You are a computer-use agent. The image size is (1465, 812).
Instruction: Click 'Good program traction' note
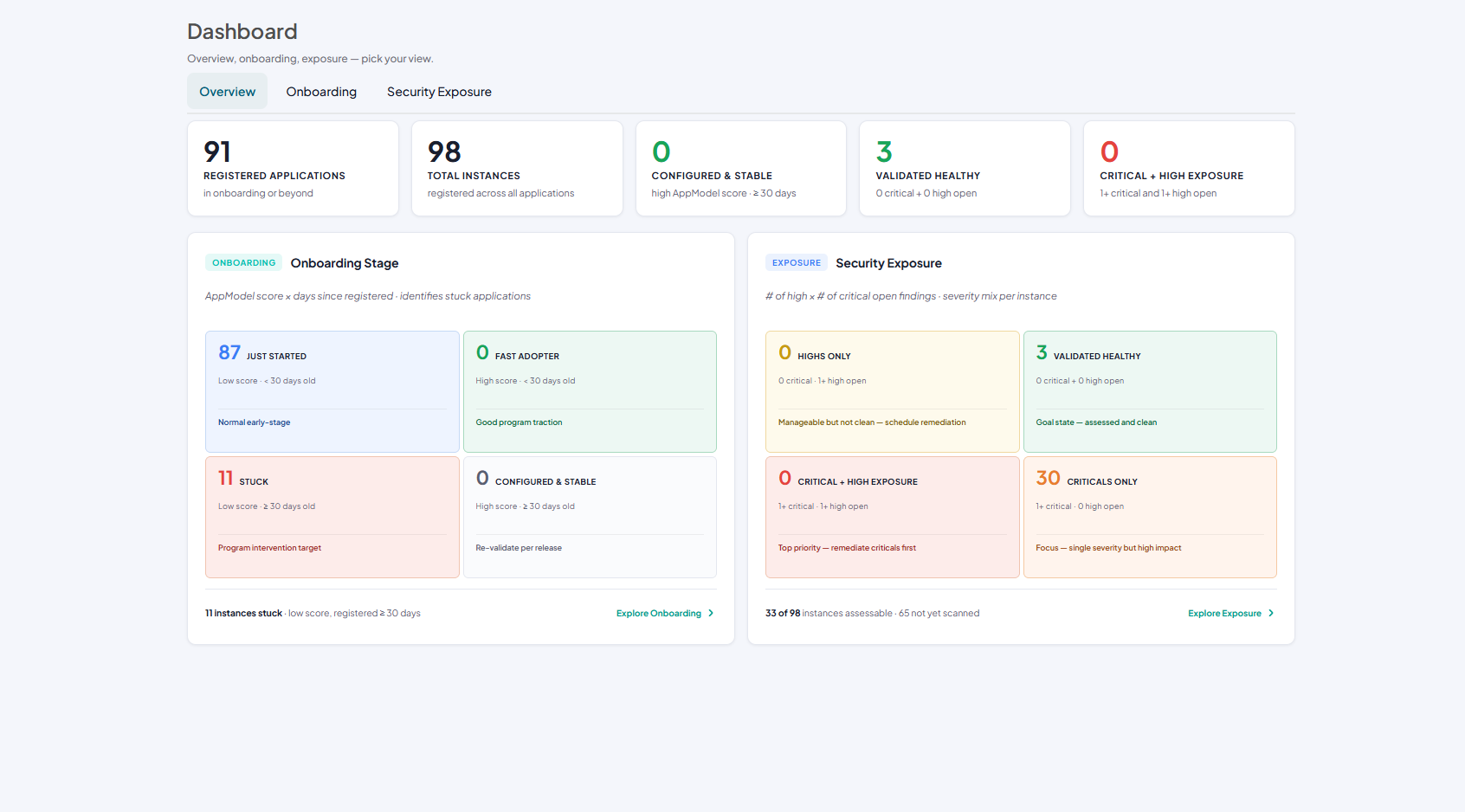point(519,422)
